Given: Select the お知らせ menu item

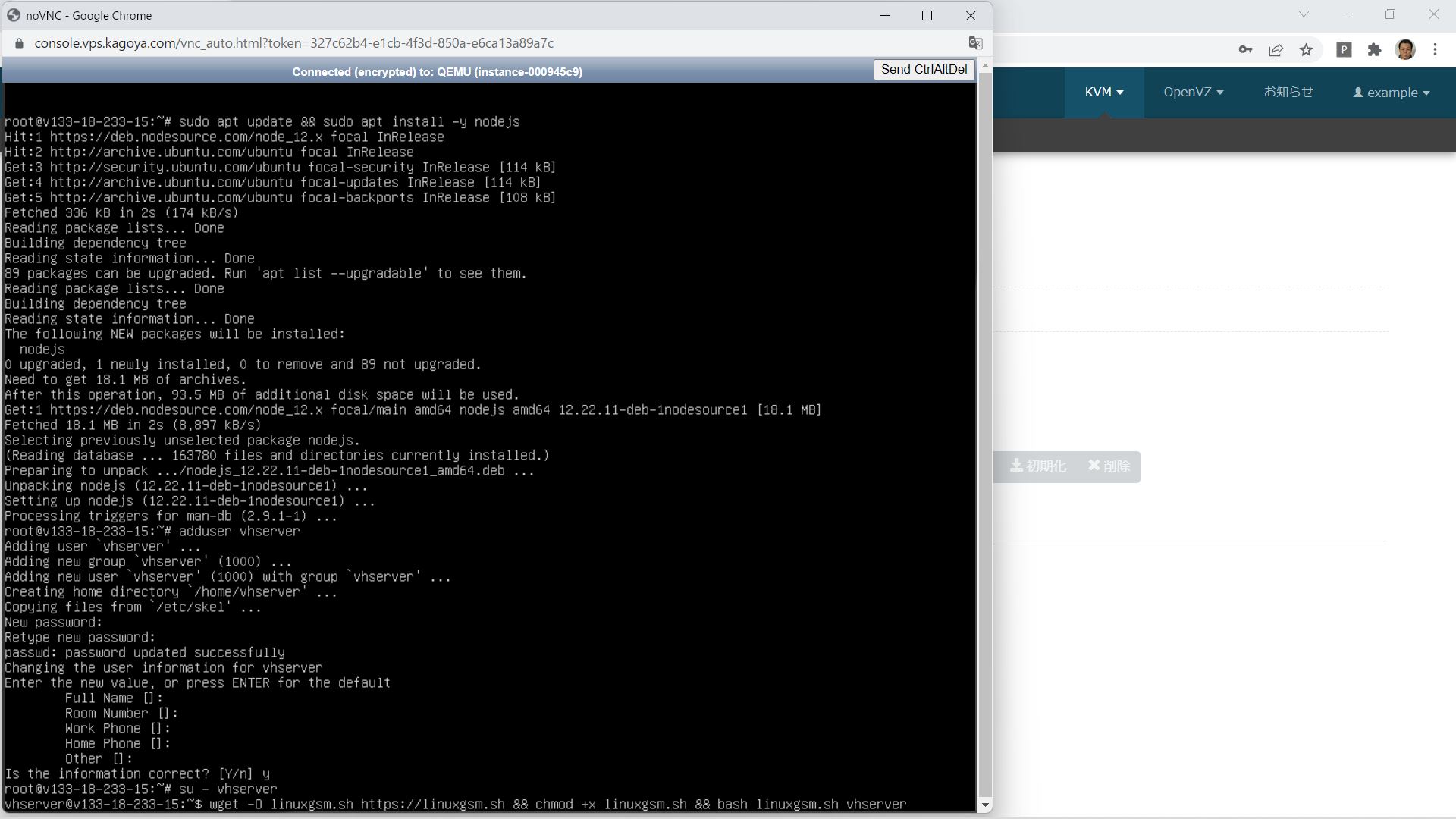Looking at the screenshot, I should [x=1288, y=93].
